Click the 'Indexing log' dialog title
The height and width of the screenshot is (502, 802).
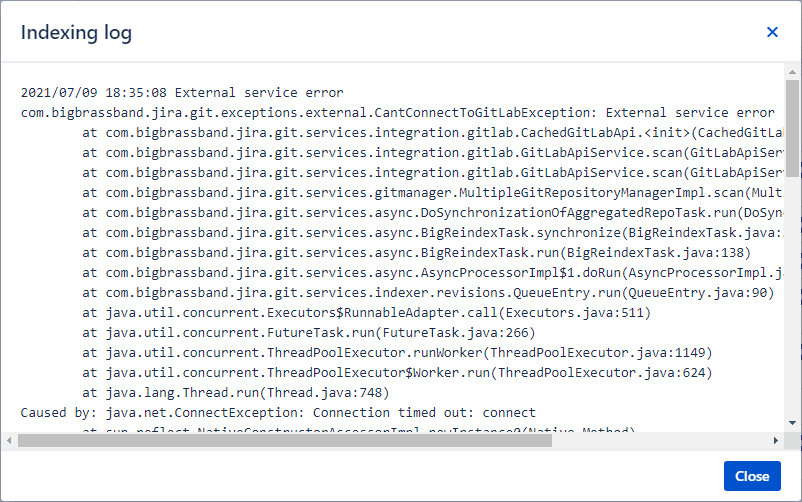point(76,33)
